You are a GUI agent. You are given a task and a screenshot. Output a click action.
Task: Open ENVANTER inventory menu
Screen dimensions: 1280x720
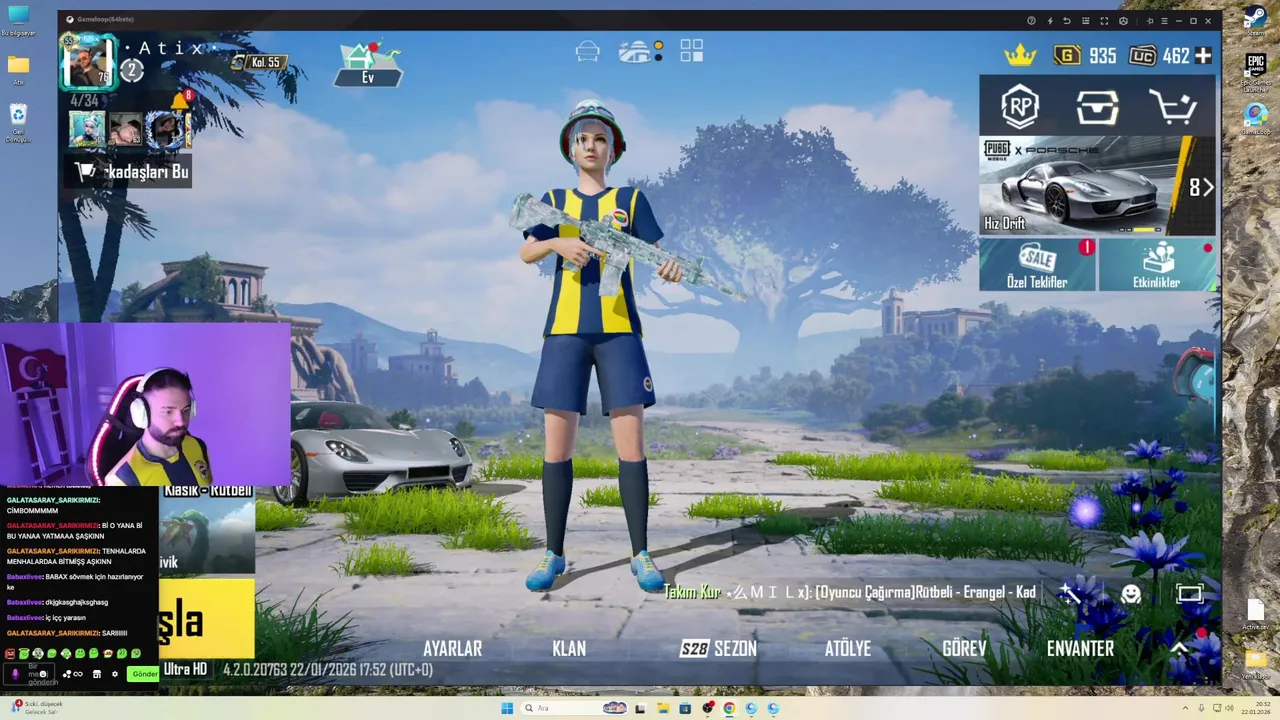pyautogui.click(x=1080, y=648)
